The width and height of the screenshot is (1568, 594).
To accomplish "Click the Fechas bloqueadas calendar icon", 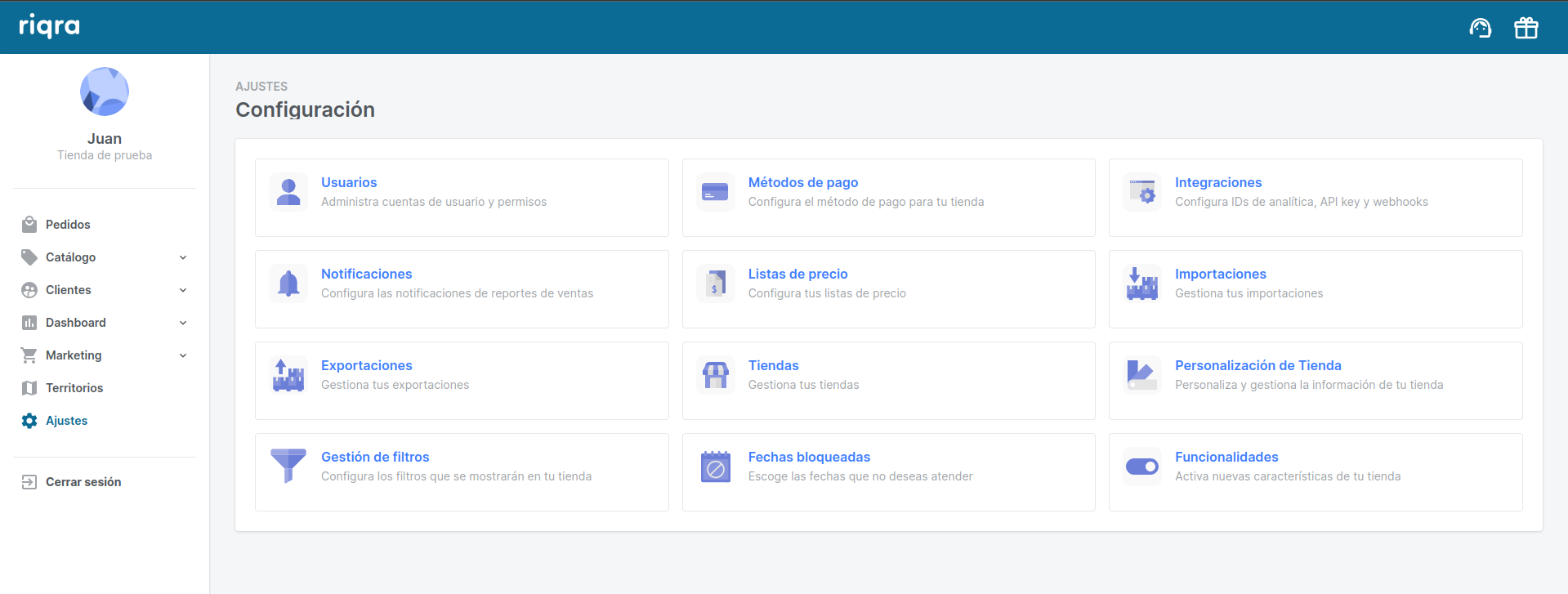I will (x=715, y=467).
